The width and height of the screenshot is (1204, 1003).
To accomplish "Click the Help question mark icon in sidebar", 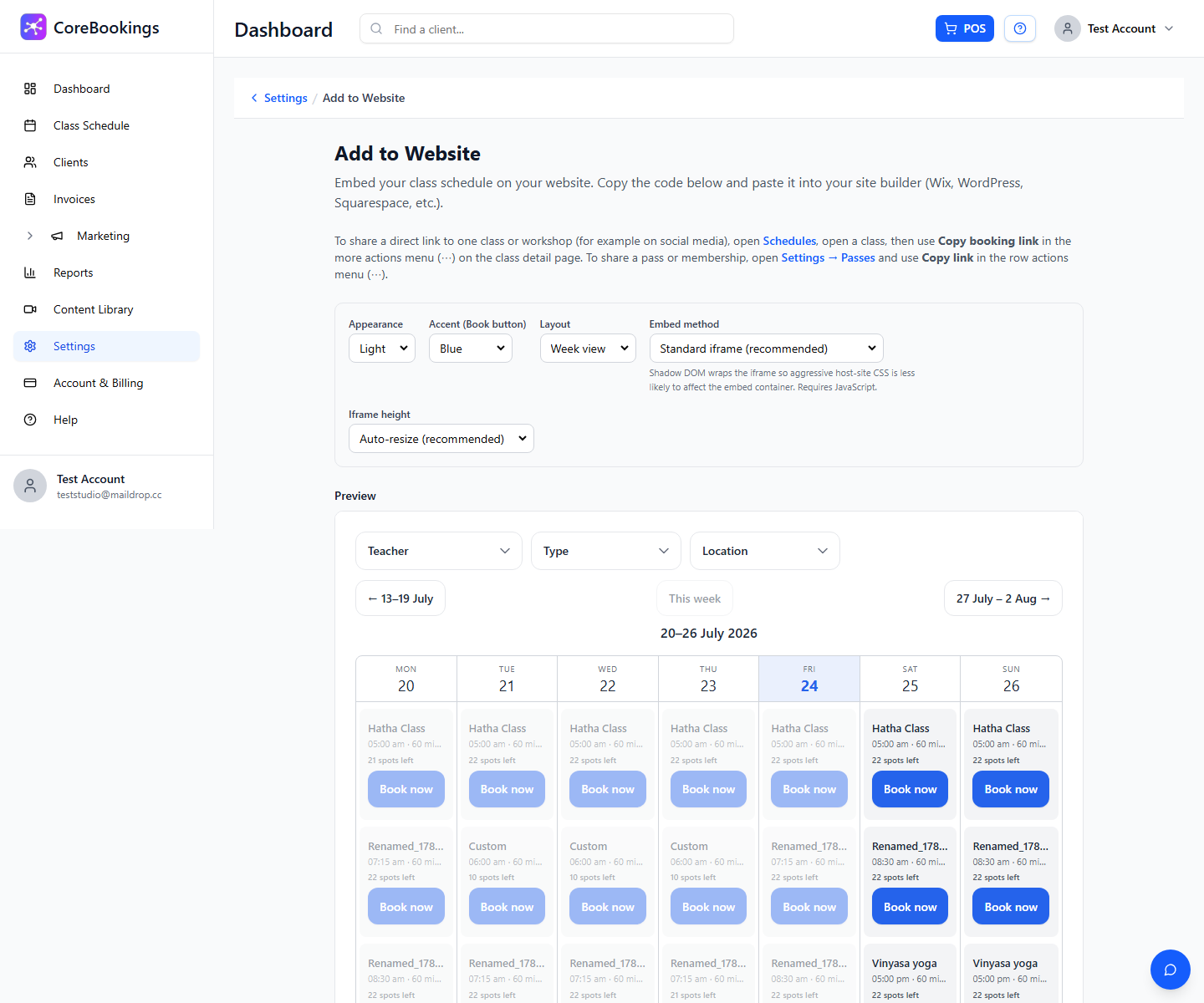I will [x=30, y=420].
